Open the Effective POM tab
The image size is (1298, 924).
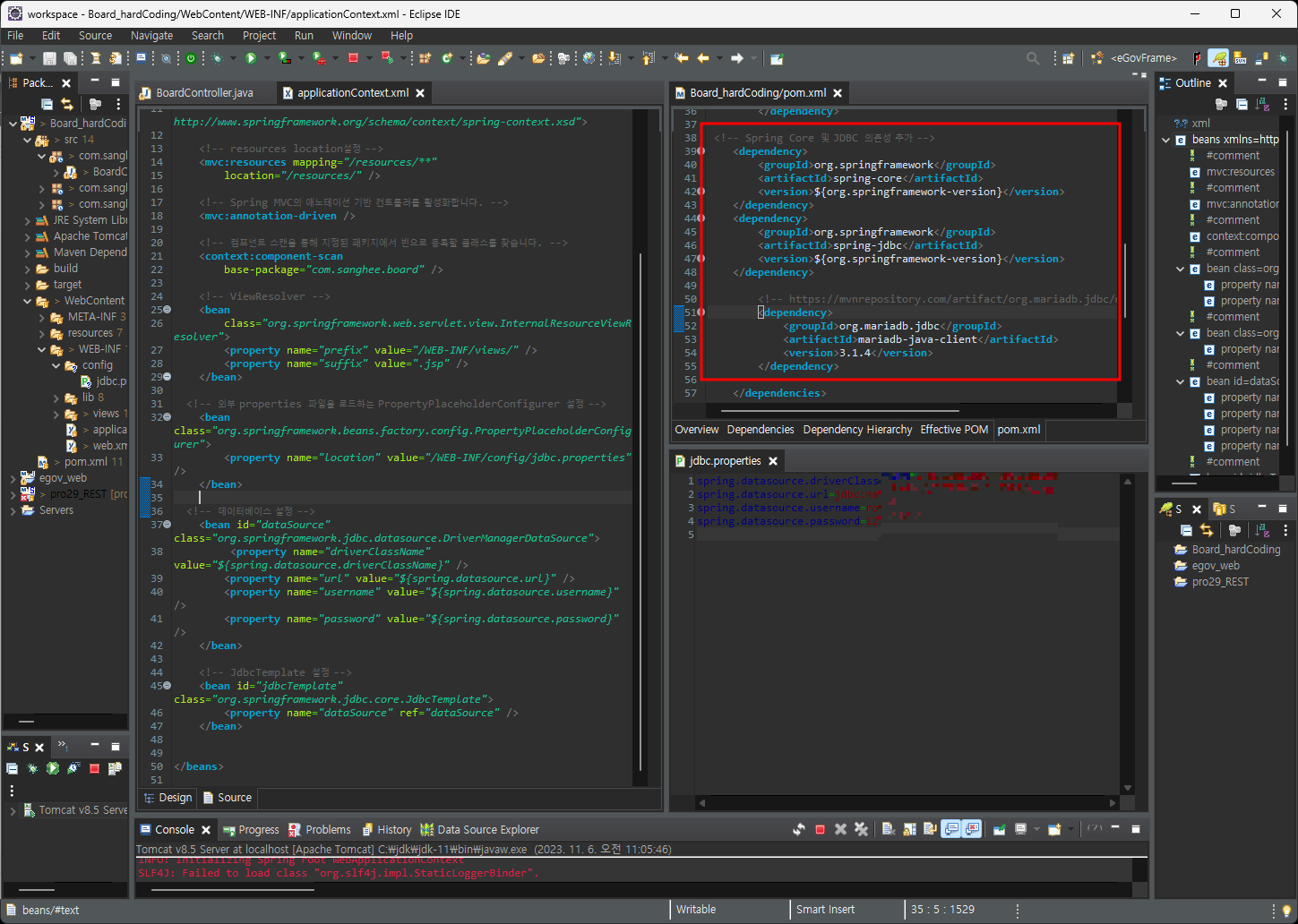pyautogui.click(x=954, y=430)
